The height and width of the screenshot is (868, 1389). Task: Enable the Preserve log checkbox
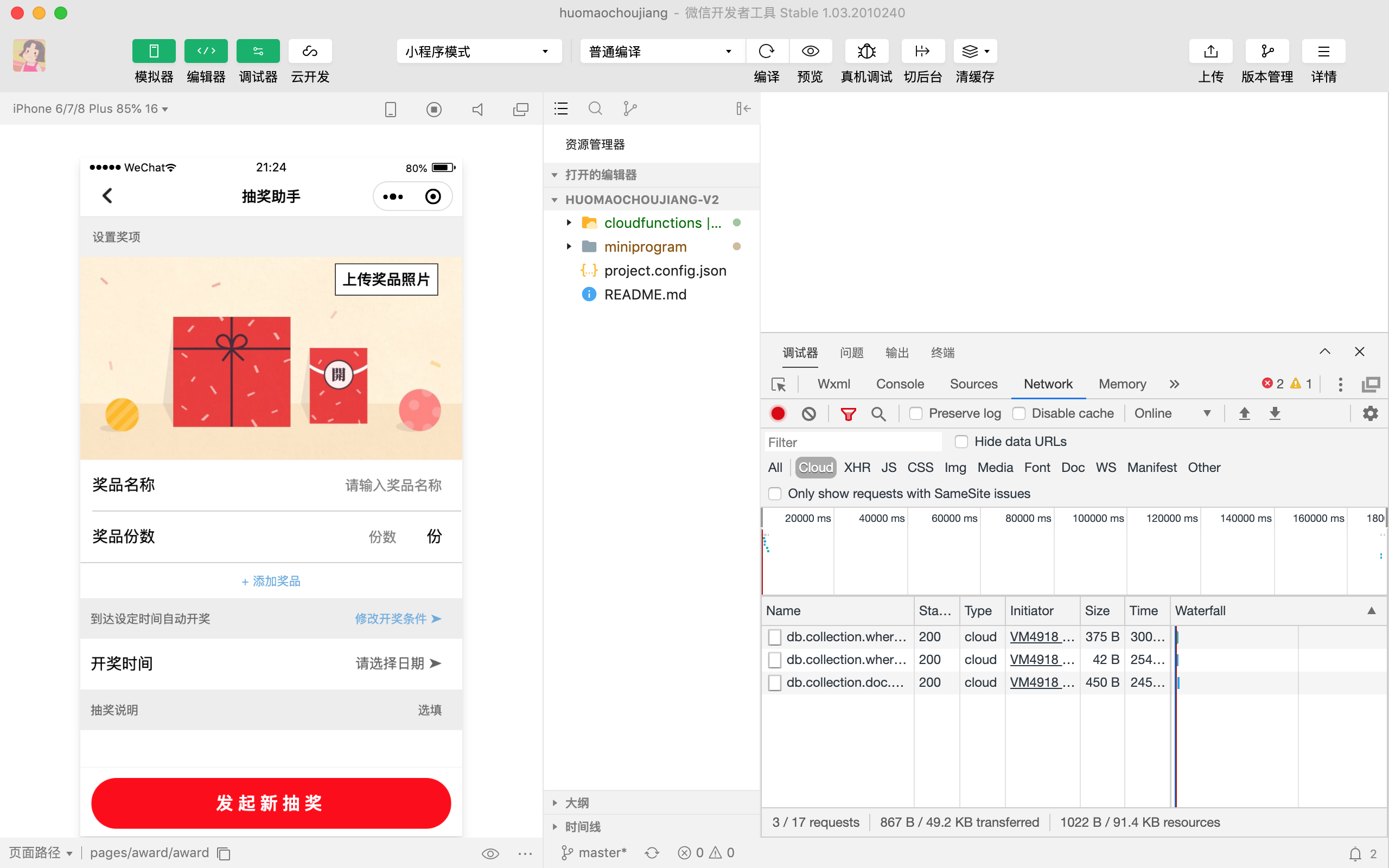coord(916,413)
